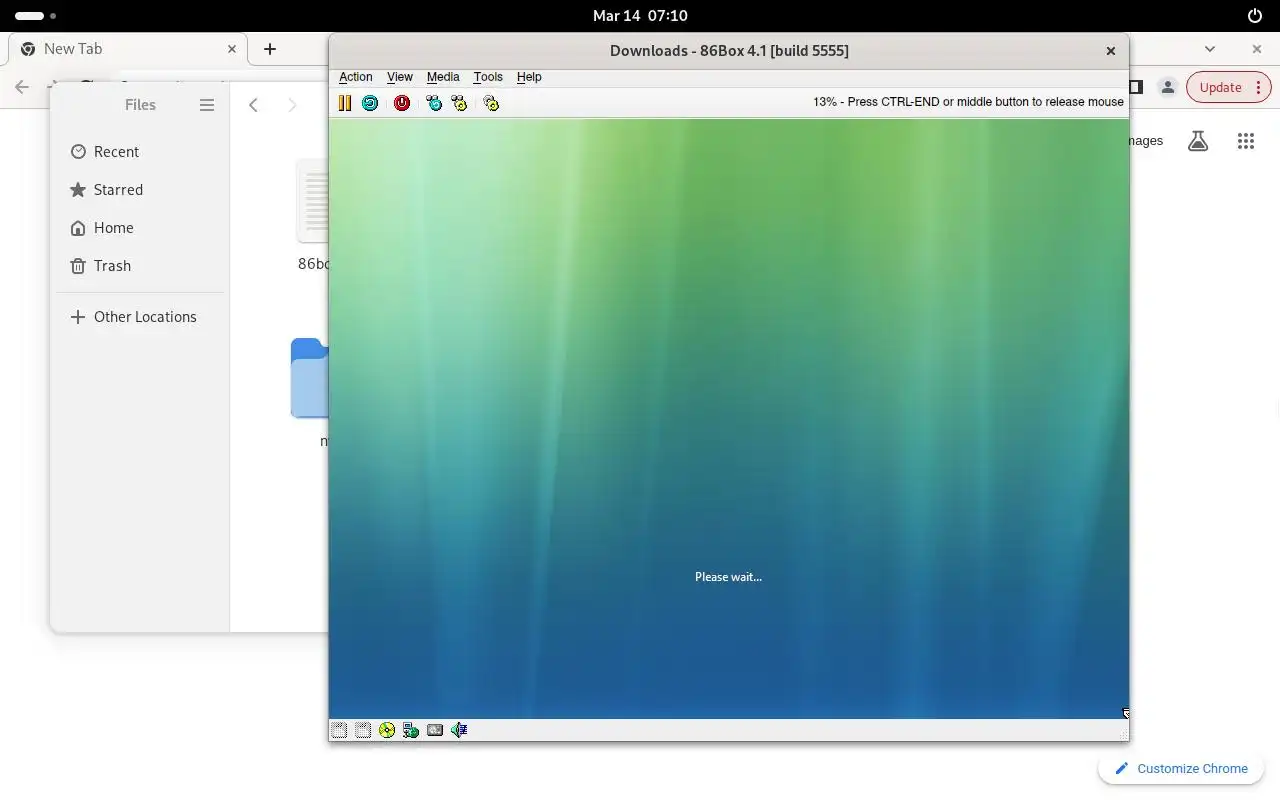Viewport: 1280px width, 800px height.
Task: Open Trash in Files sidebar
Action: 140,266
